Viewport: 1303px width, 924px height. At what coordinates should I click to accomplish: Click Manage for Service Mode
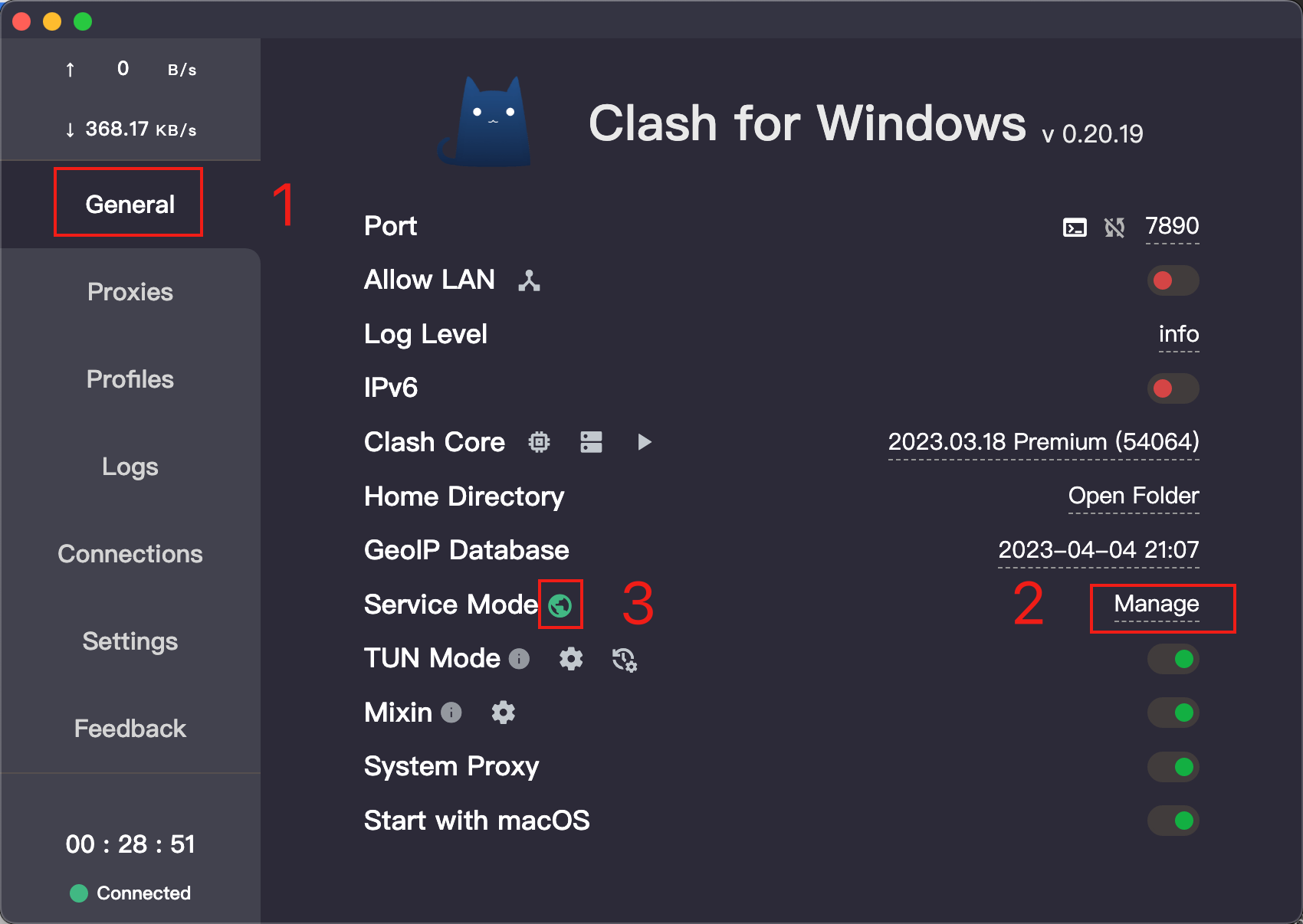tap(1157, 605)
